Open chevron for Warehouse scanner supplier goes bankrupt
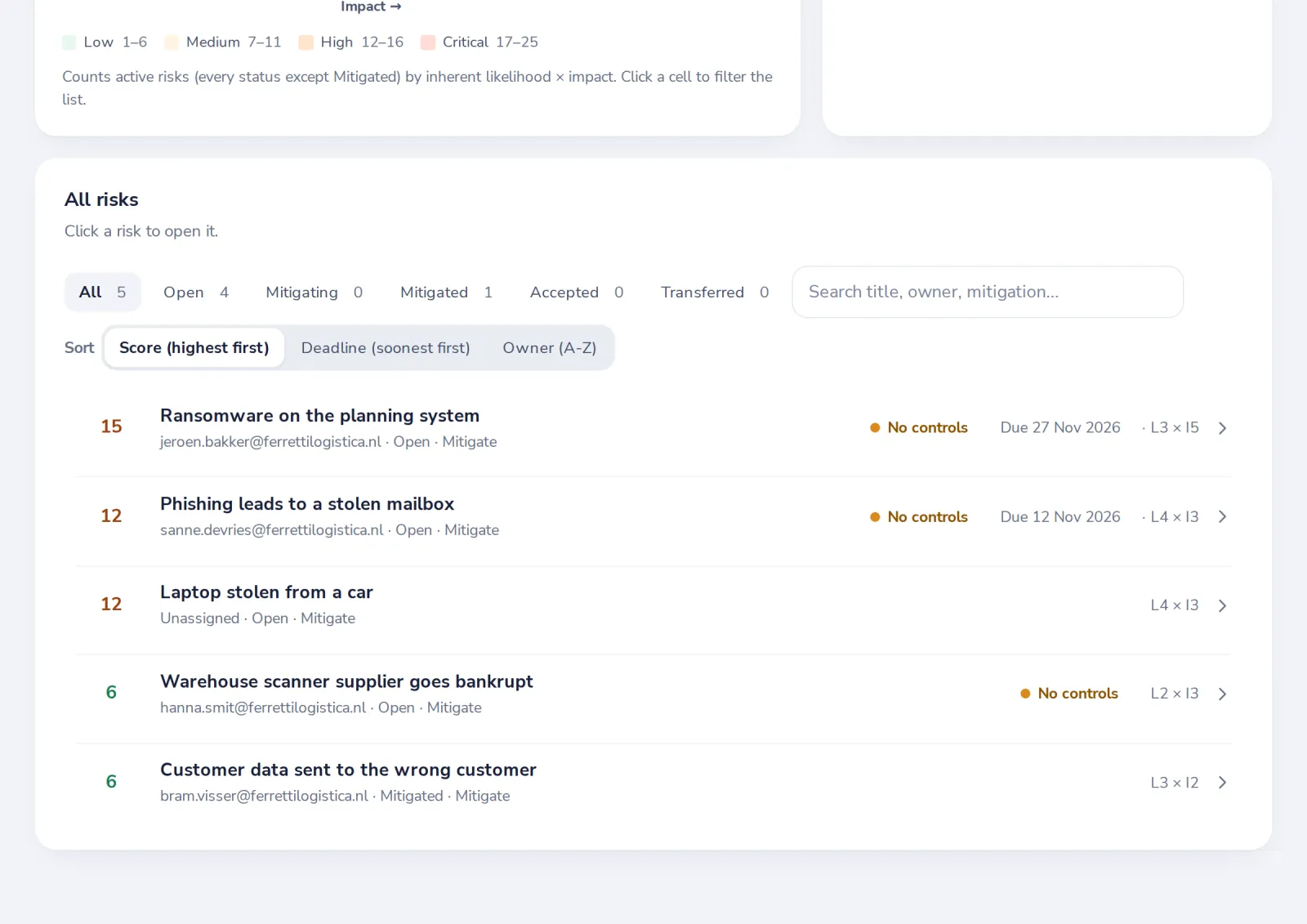Viewport: 1307px width, 924px height. coord(1222,694)
